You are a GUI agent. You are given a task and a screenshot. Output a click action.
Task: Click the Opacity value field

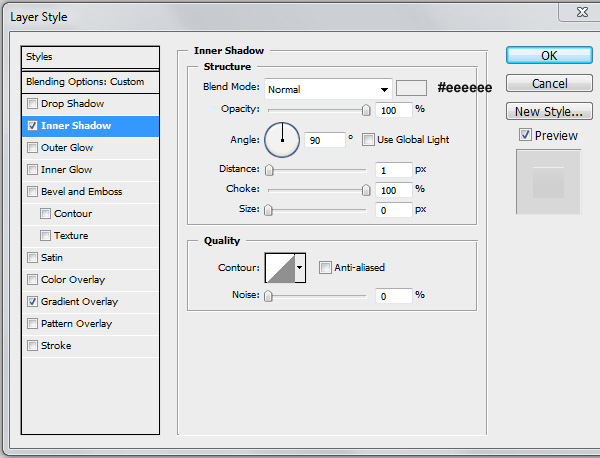[394, 110]
